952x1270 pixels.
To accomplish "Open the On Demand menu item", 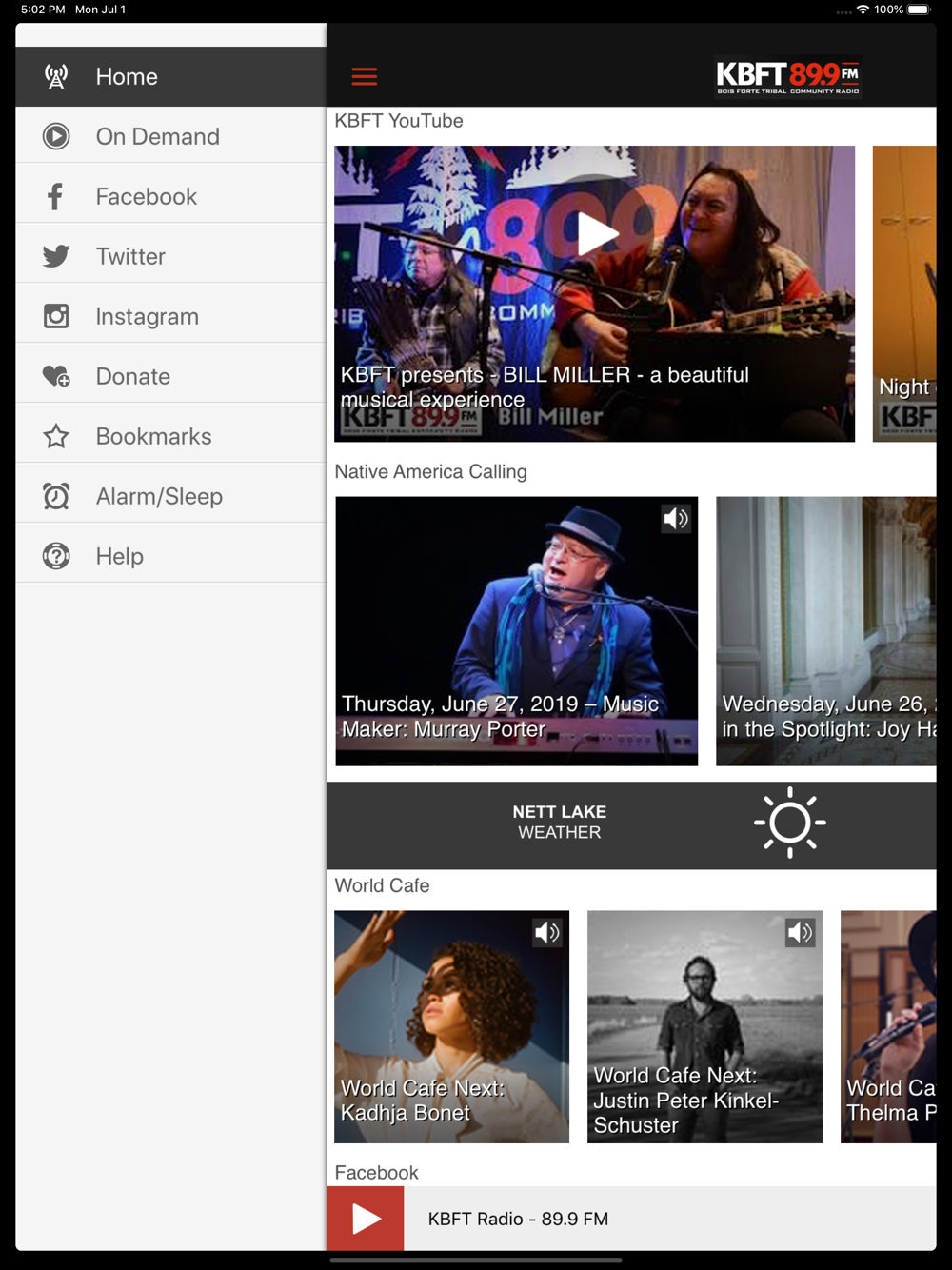I will (171, 136).
